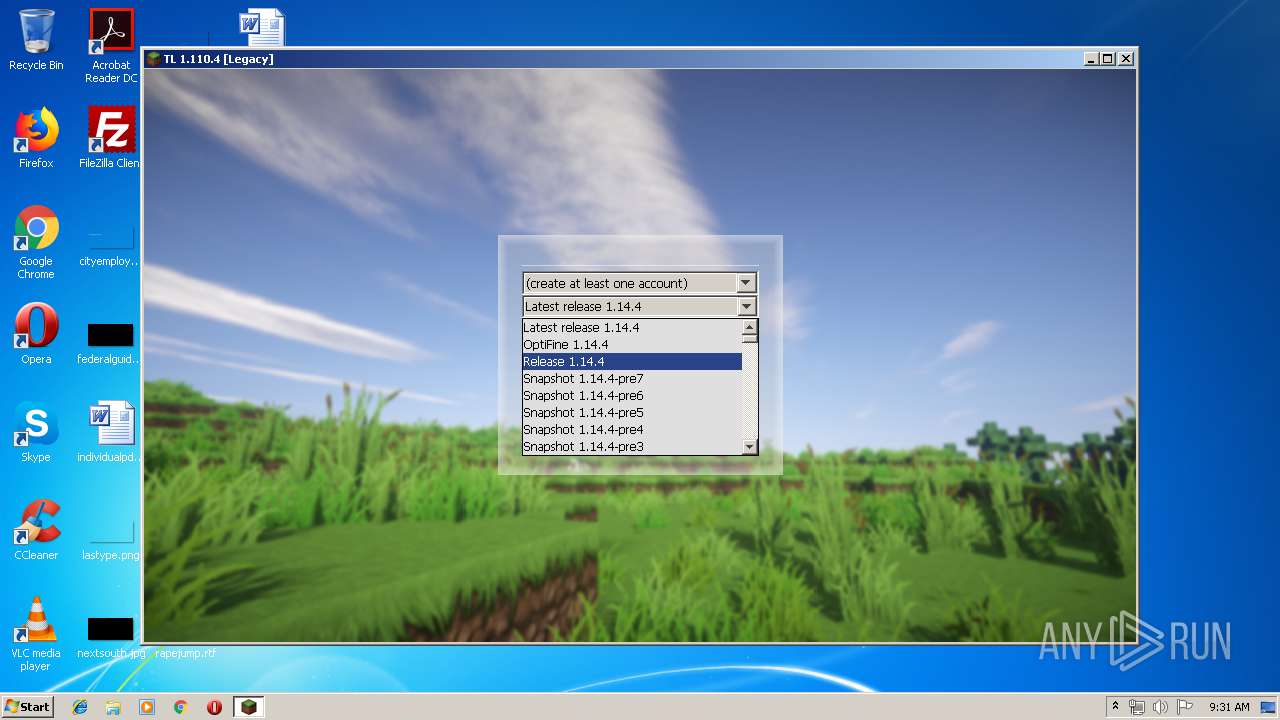The width and height of the screenshot is (1280, 720).
Task: Pick Snapshot 1.14.4-pre7 version
Action: click(632, 378)
